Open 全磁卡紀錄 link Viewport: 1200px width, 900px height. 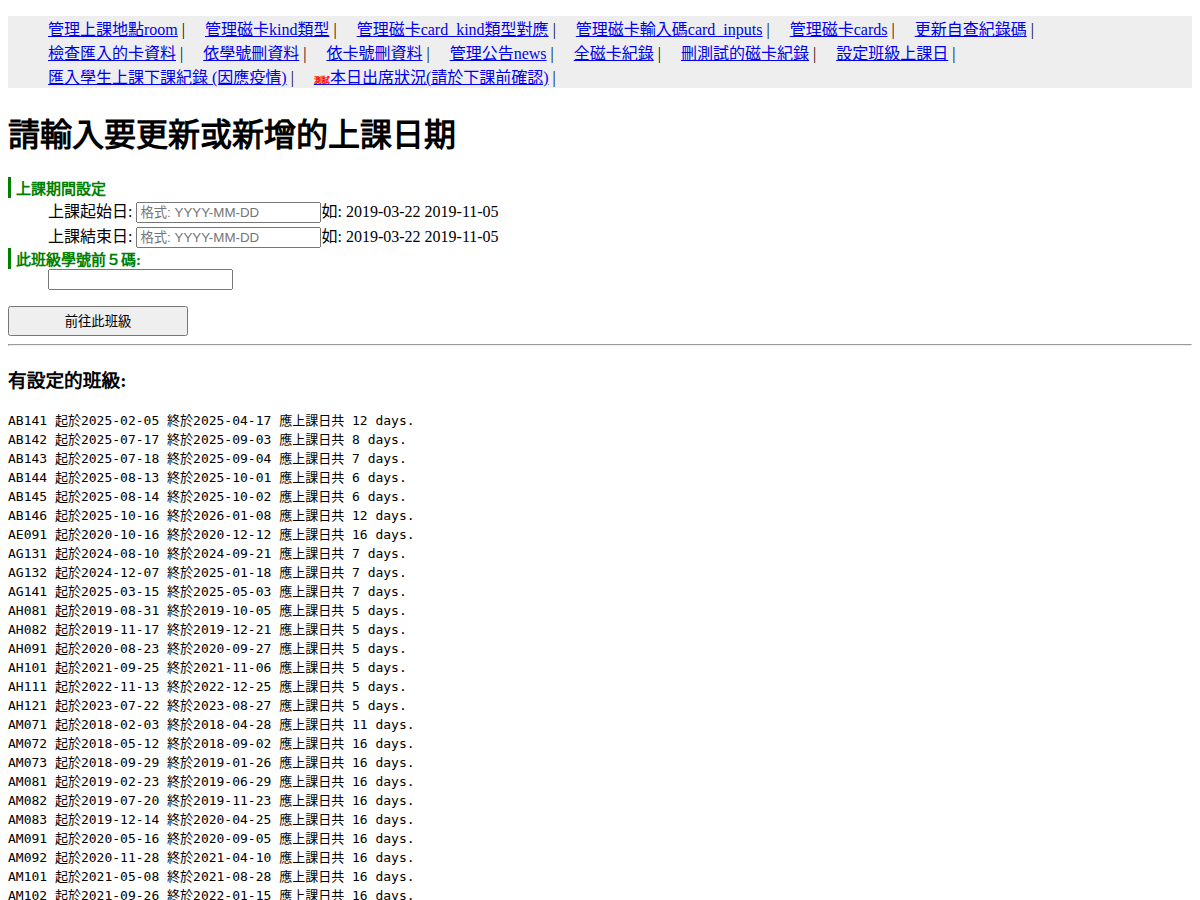pos(614,54)
